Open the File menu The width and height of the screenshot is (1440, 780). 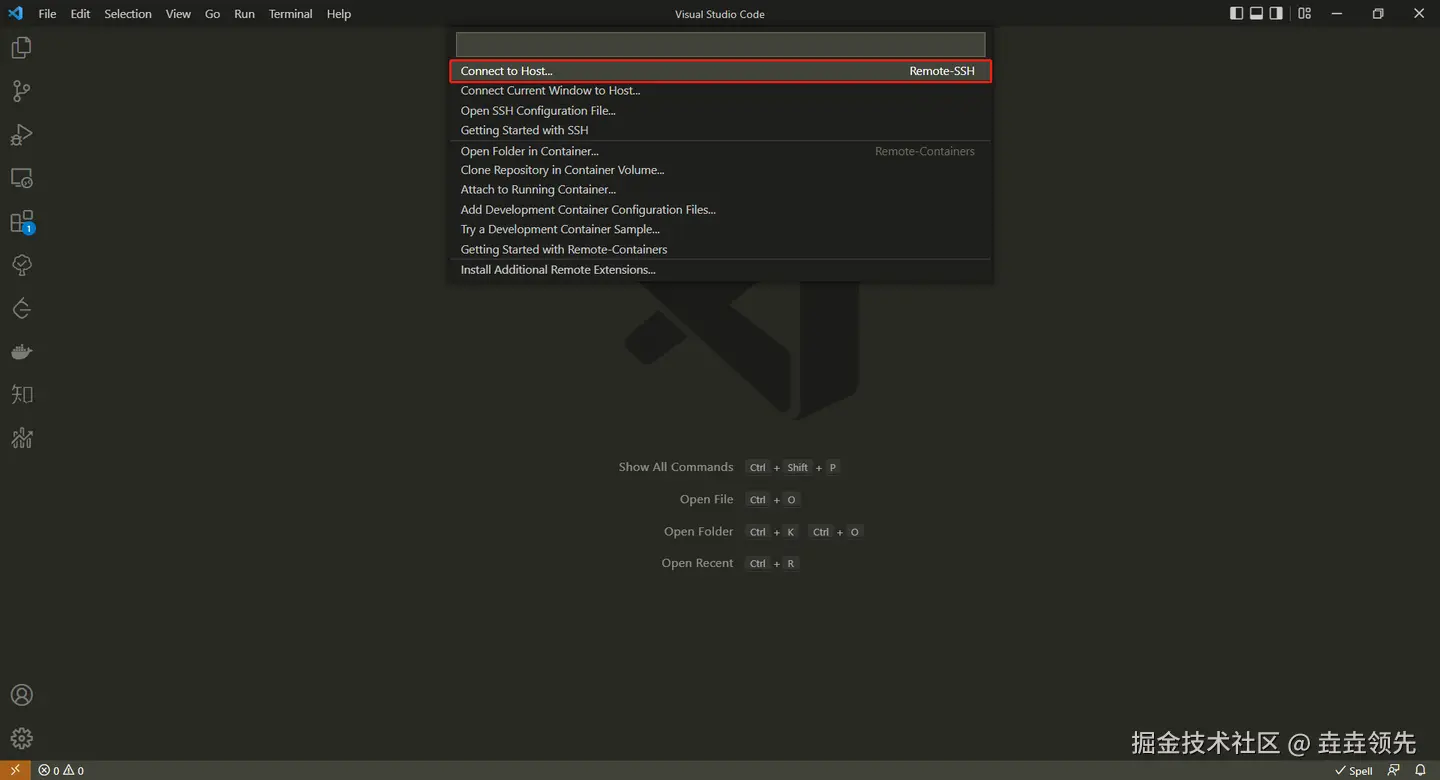click(x=47, y=14)
